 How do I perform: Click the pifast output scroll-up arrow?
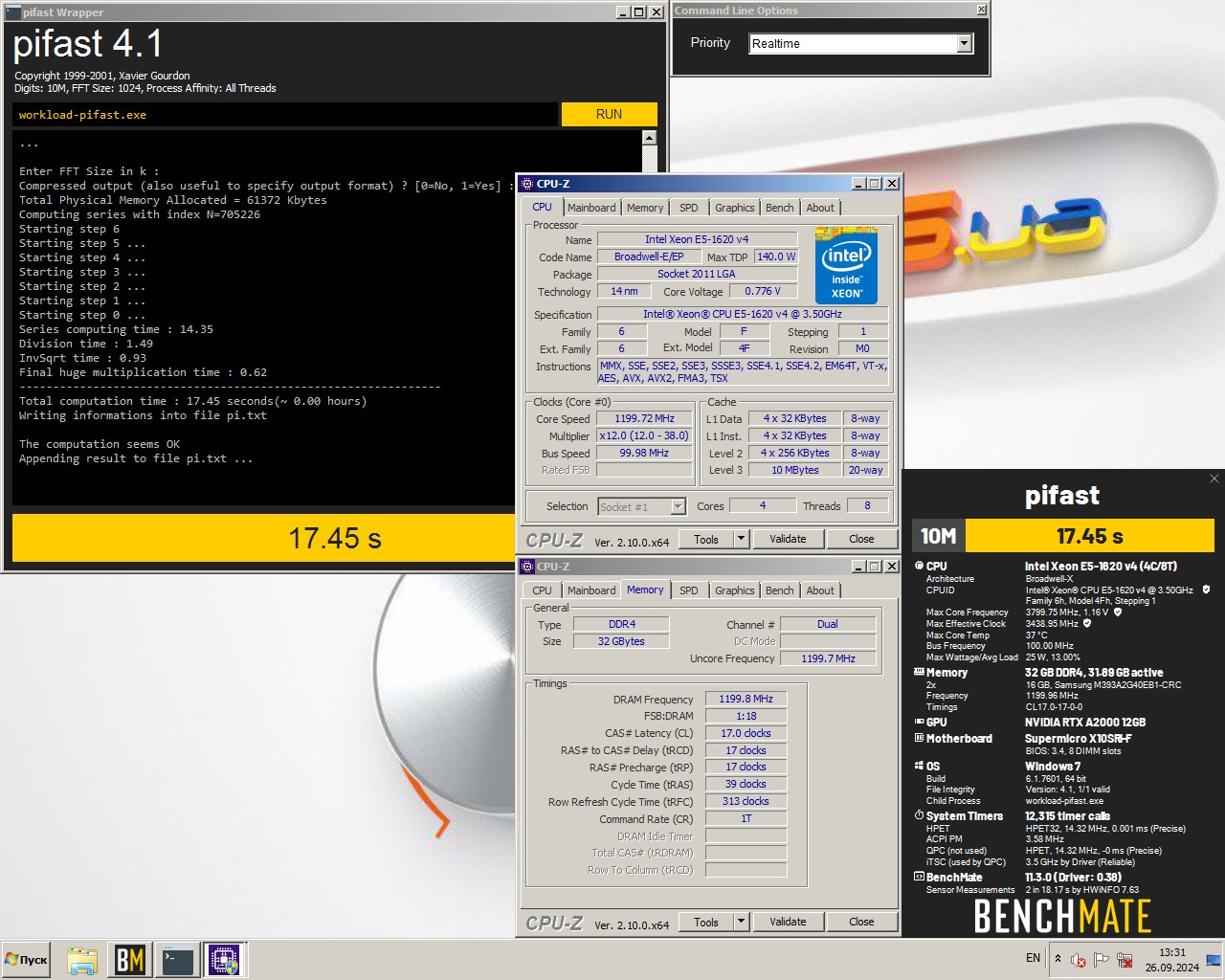point(650,138)
